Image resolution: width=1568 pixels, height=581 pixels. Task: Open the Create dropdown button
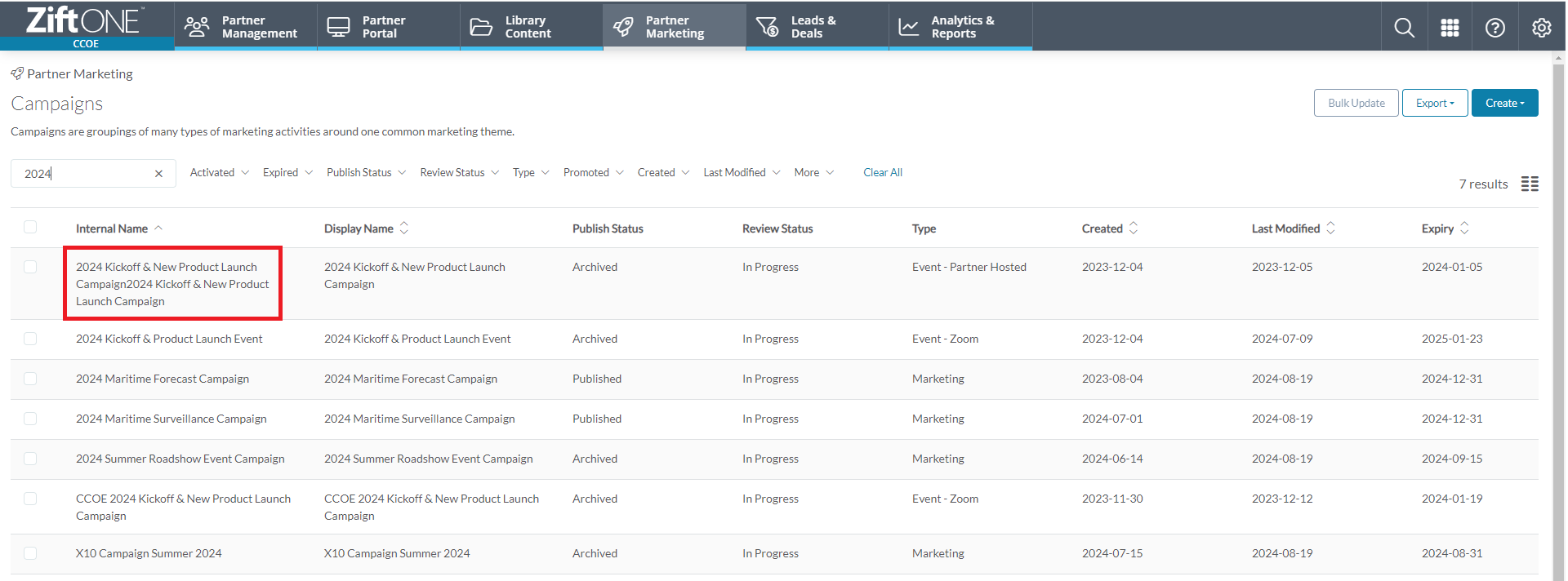tap(1504, 103)
